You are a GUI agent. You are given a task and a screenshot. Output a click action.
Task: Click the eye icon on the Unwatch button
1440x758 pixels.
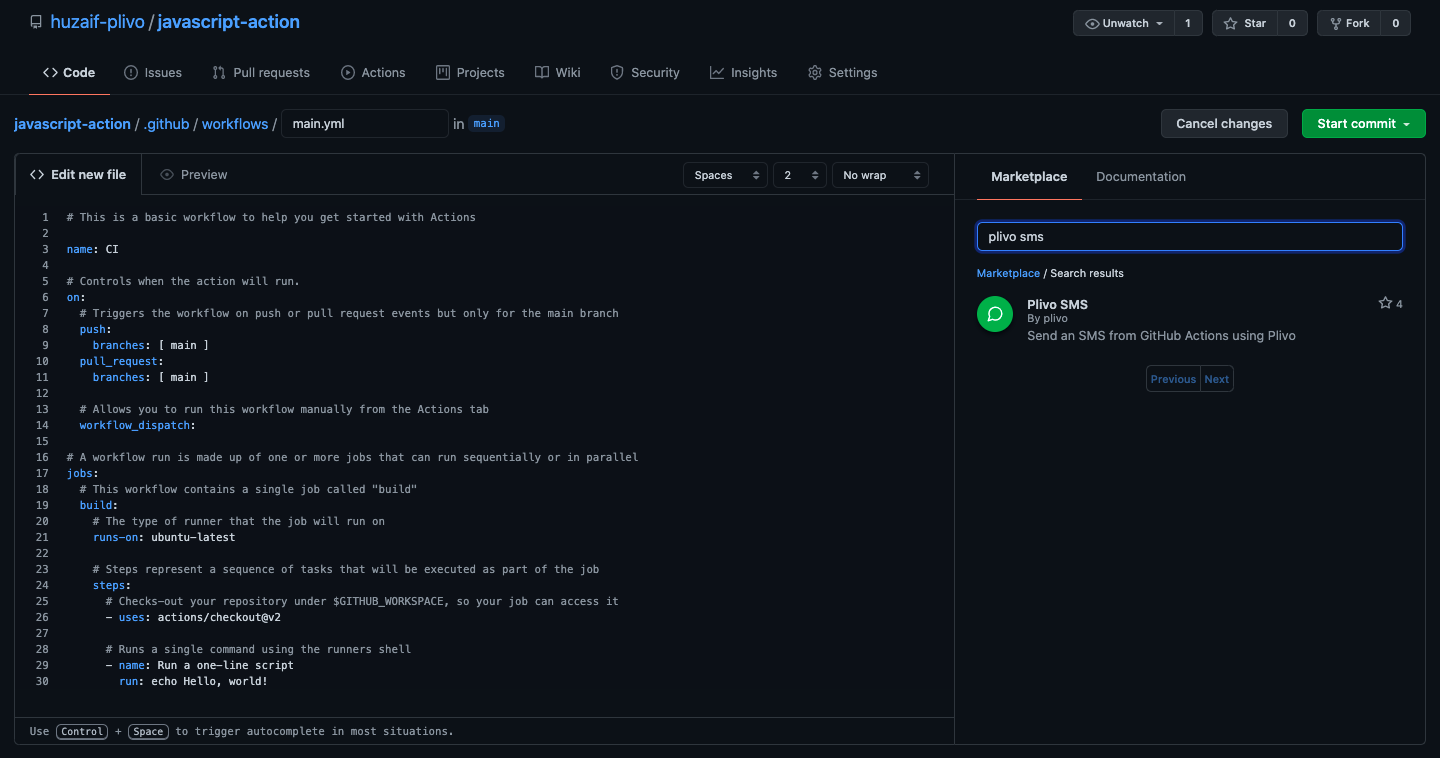pos(1094,22)
